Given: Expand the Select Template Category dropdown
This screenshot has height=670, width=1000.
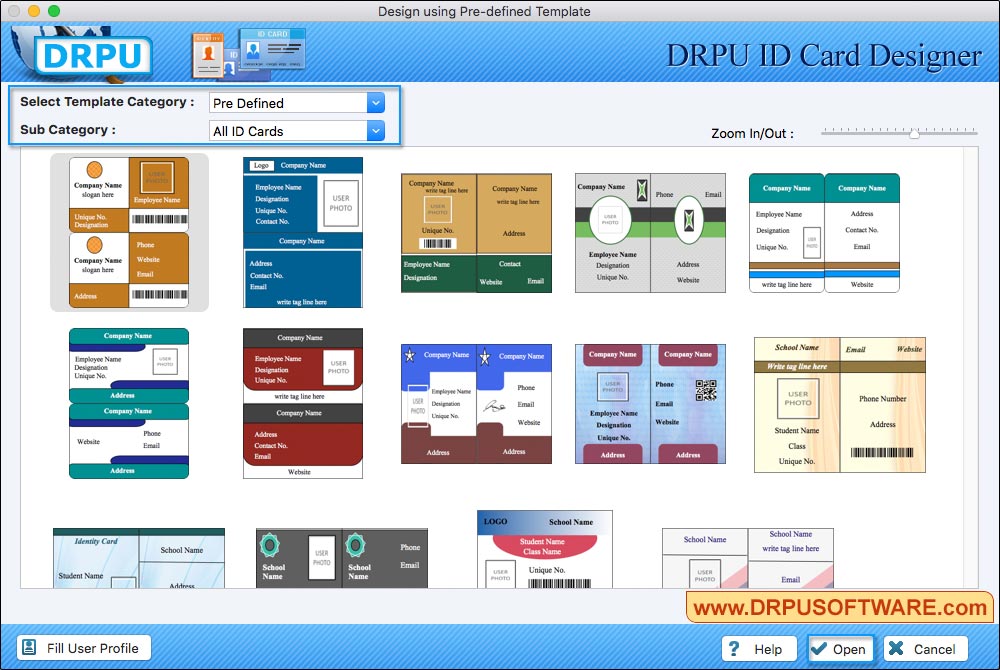Looking at the screenshot, I should click(375, 103).
